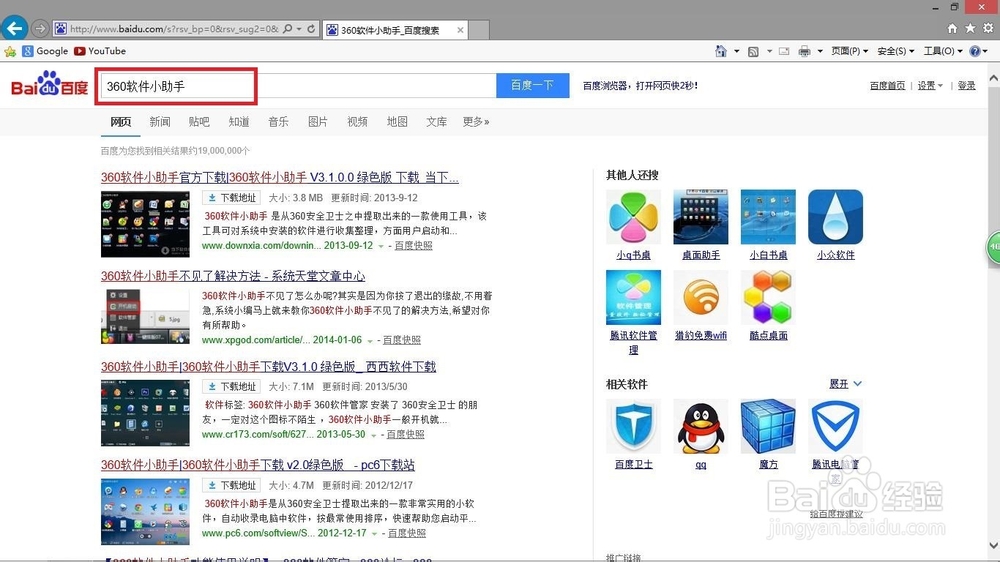Open 小众软件 water drop icon

(x=835, y=217)
